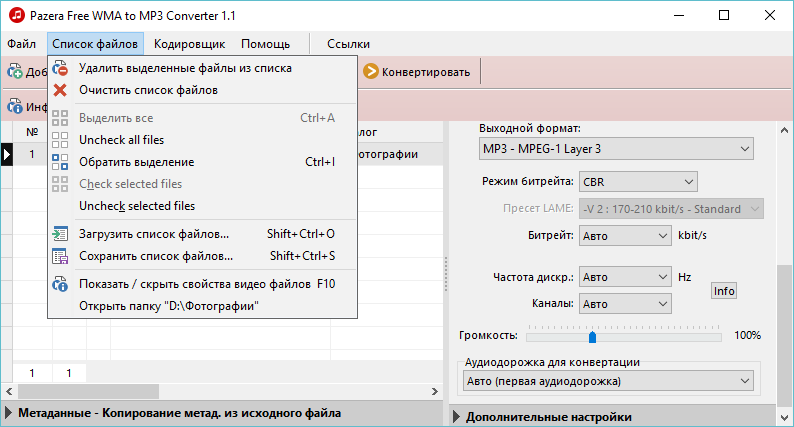Click the orange Convert arrow icon
794x427 pixels.
[x=371, y=71]
